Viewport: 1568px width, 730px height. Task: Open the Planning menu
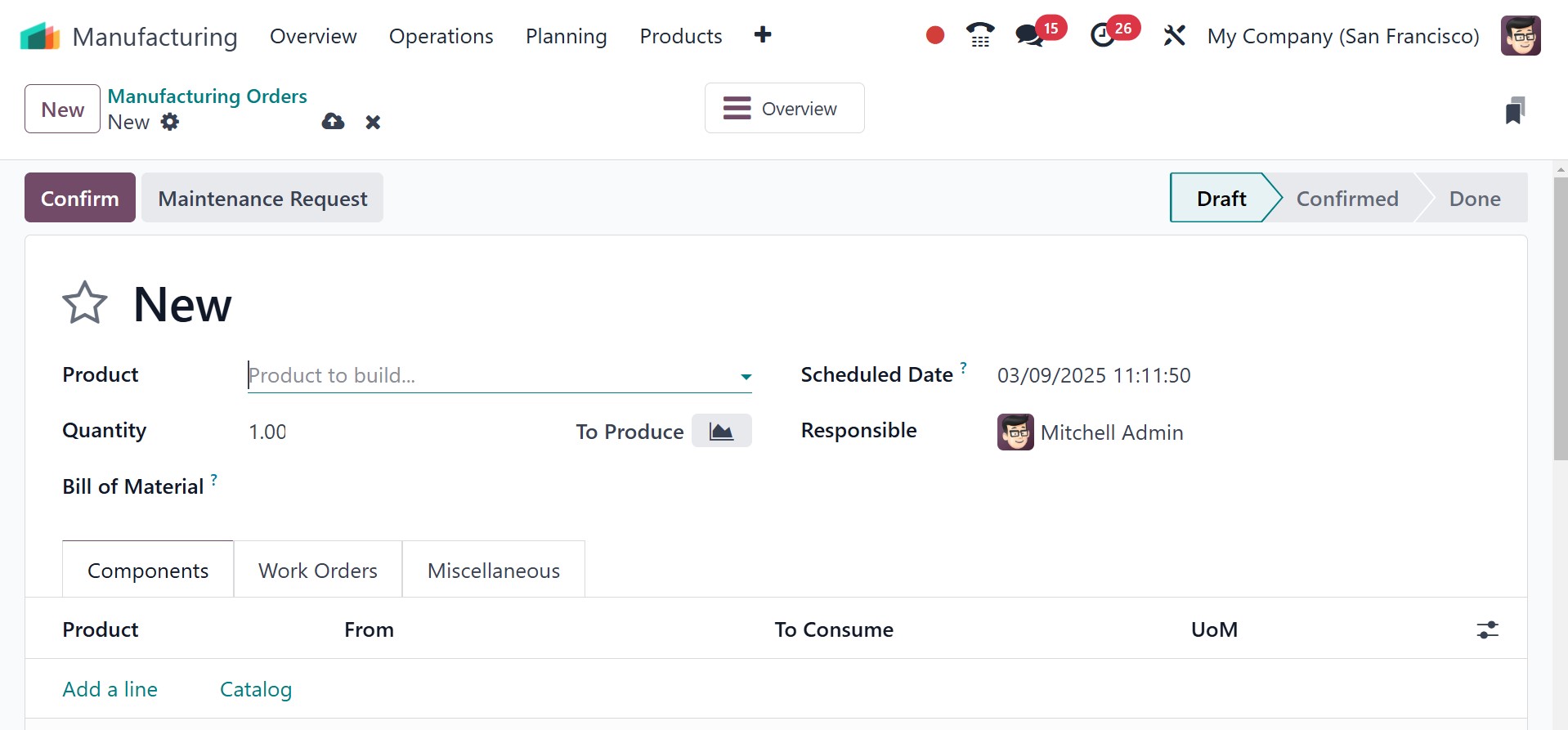tap(566, 36)
